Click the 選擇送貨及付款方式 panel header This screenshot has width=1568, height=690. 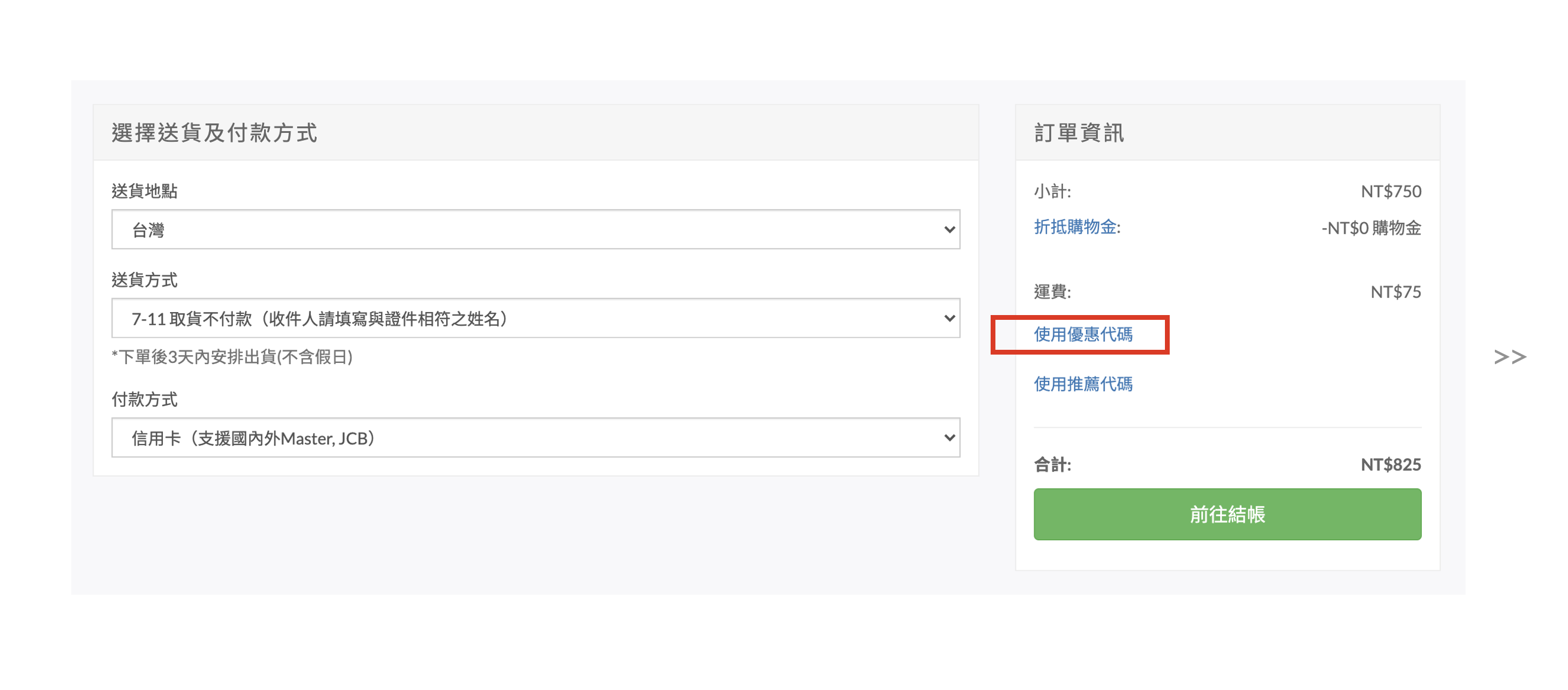click(x=214, y=132)
